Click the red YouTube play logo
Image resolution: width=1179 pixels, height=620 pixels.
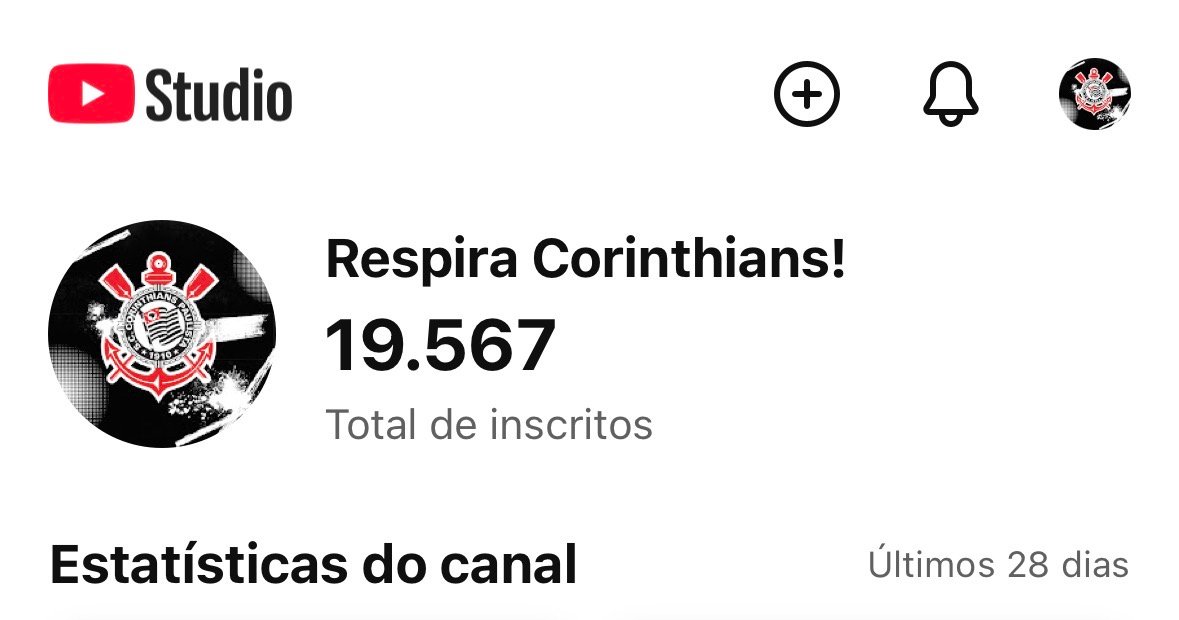click(91, 93)
